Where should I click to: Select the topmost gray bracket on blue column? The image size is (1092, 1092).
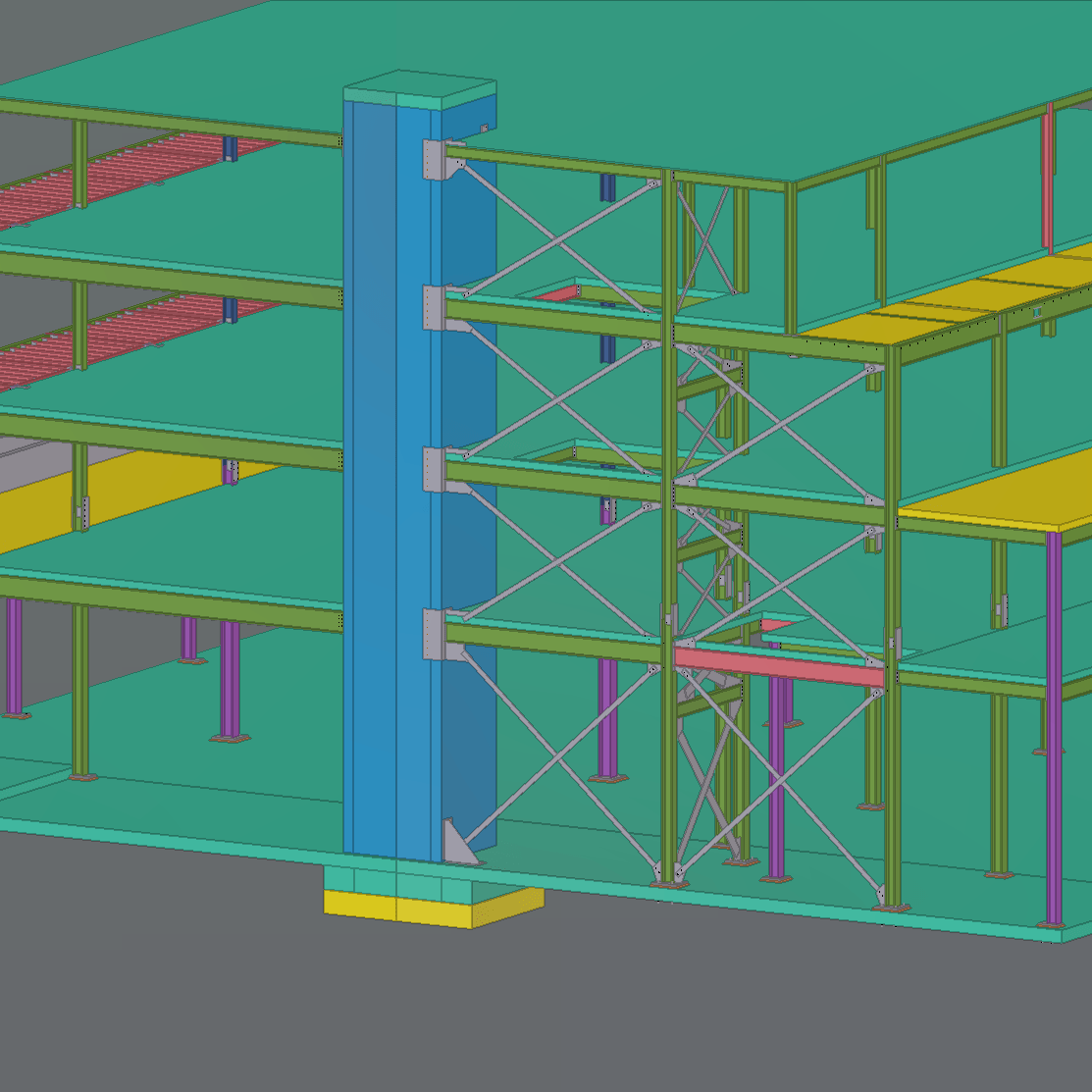click(436, 160)
